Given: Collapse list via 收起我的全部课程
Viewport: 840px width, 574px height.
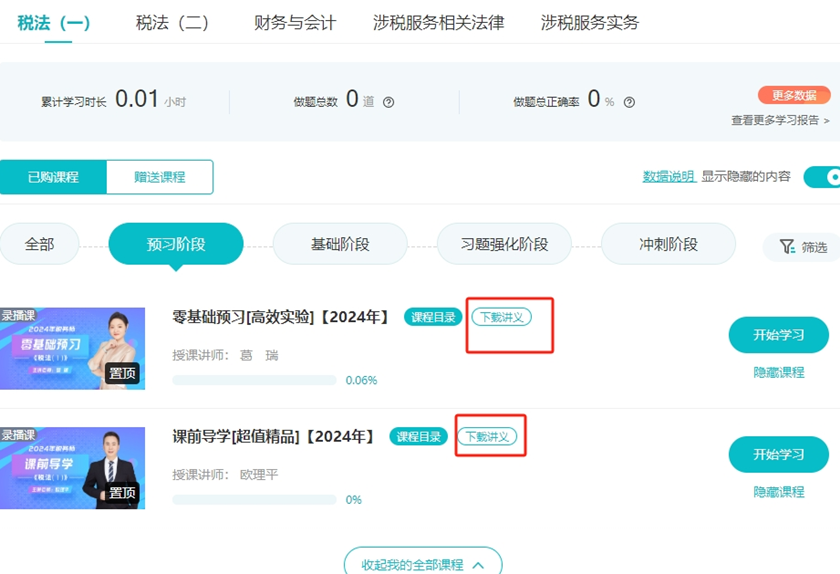Looking at the screenshot, I should [x=423, y=562].
